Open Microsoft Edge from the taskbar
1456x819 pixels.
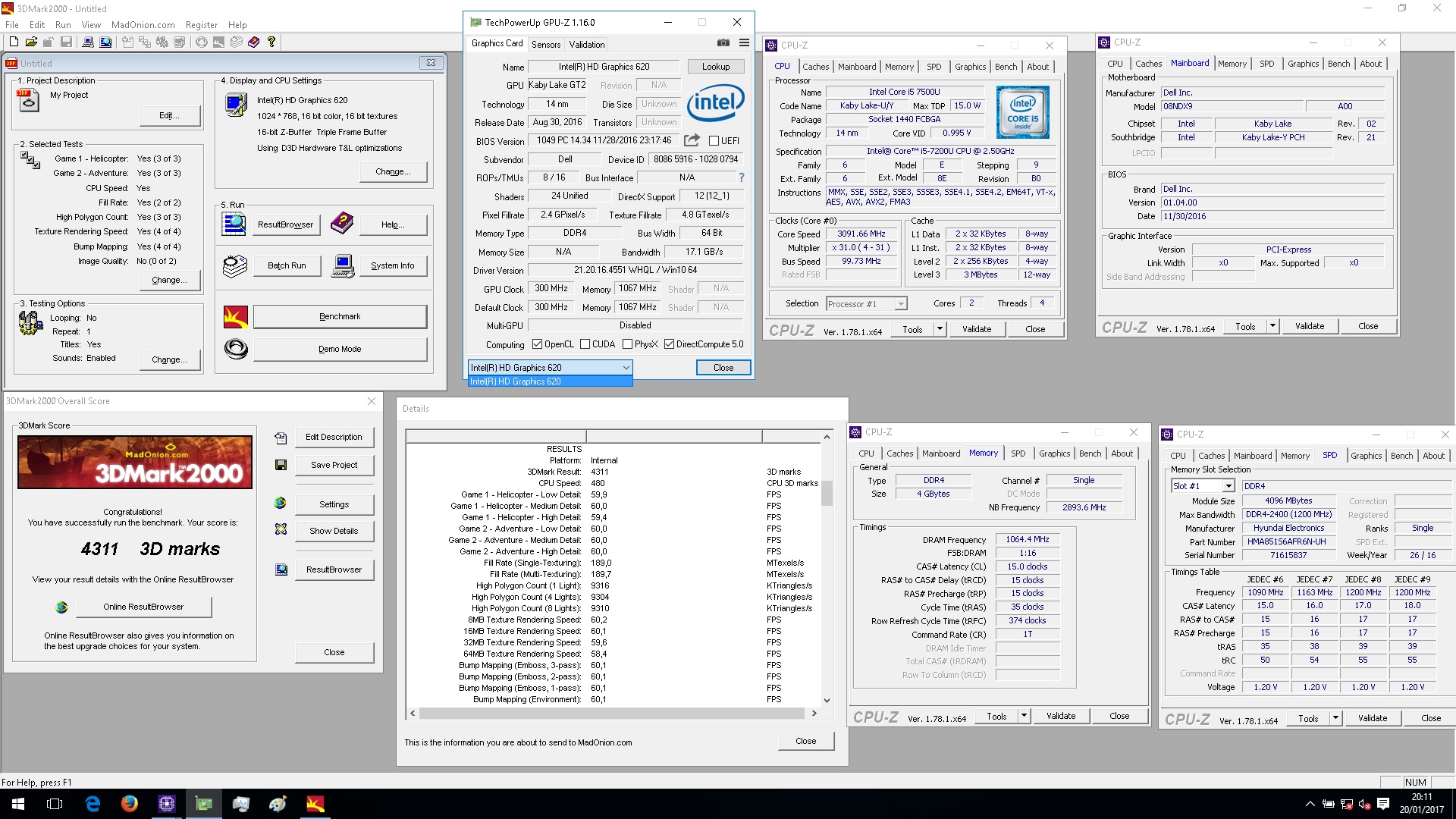coord(93,804)
